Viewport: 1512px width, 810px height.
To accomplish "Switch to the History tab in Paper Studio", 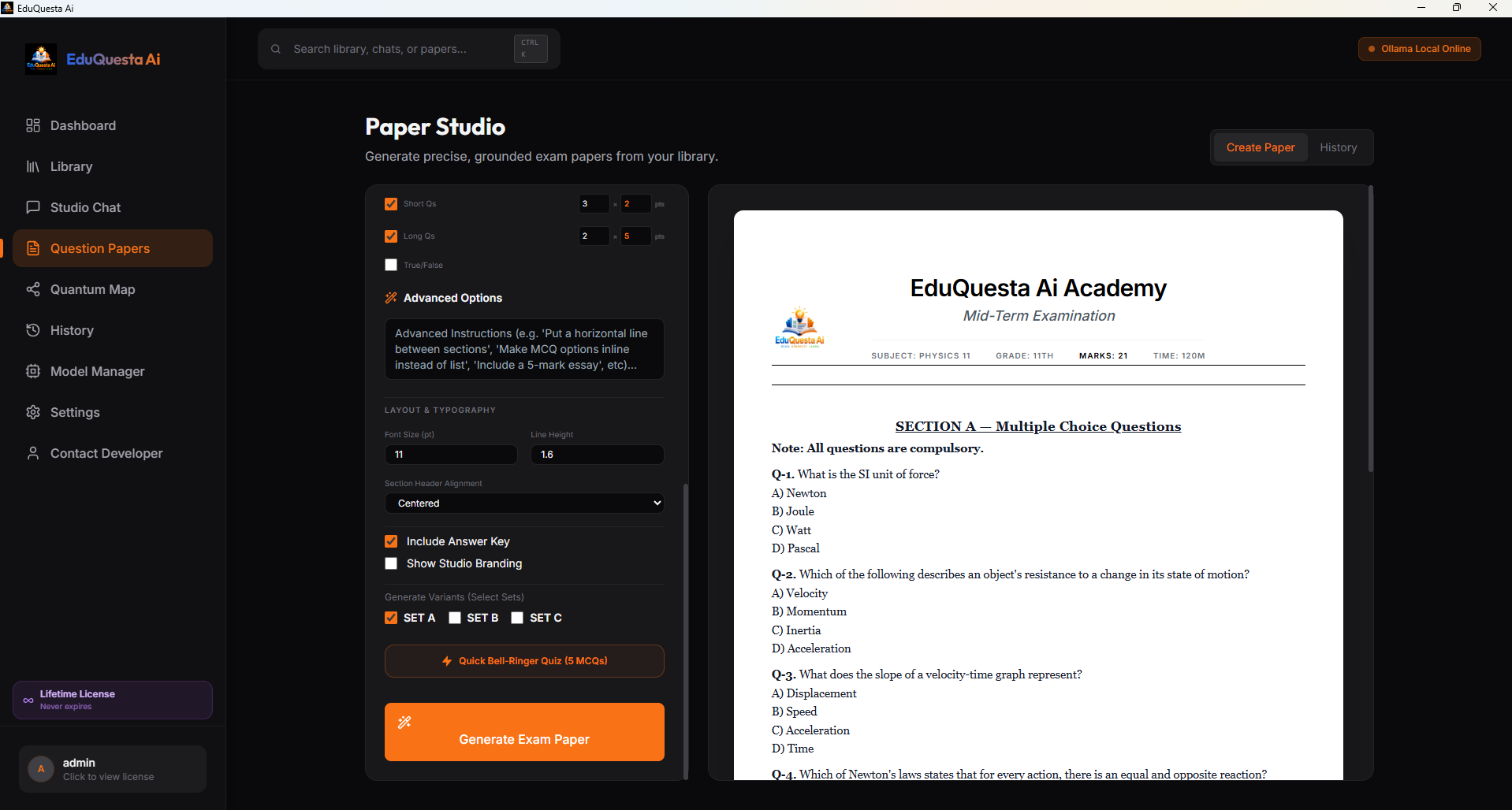I will (1338, 147).
